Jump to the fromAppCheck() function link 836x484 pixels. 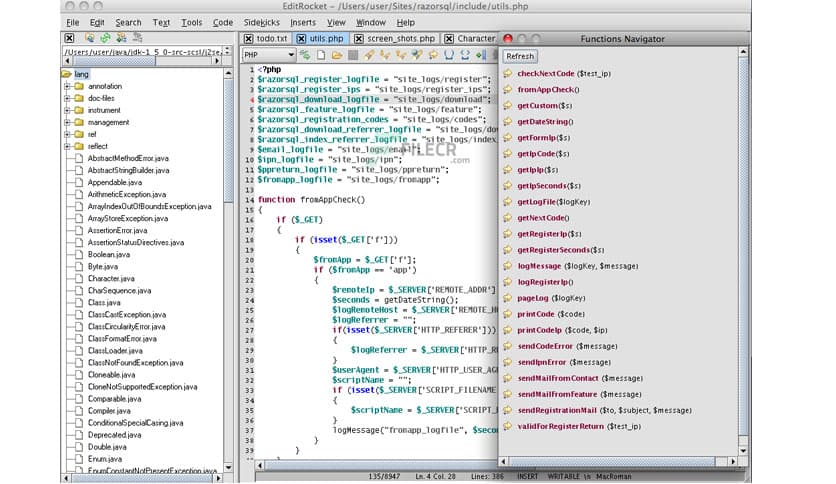[x=548, y=90]
